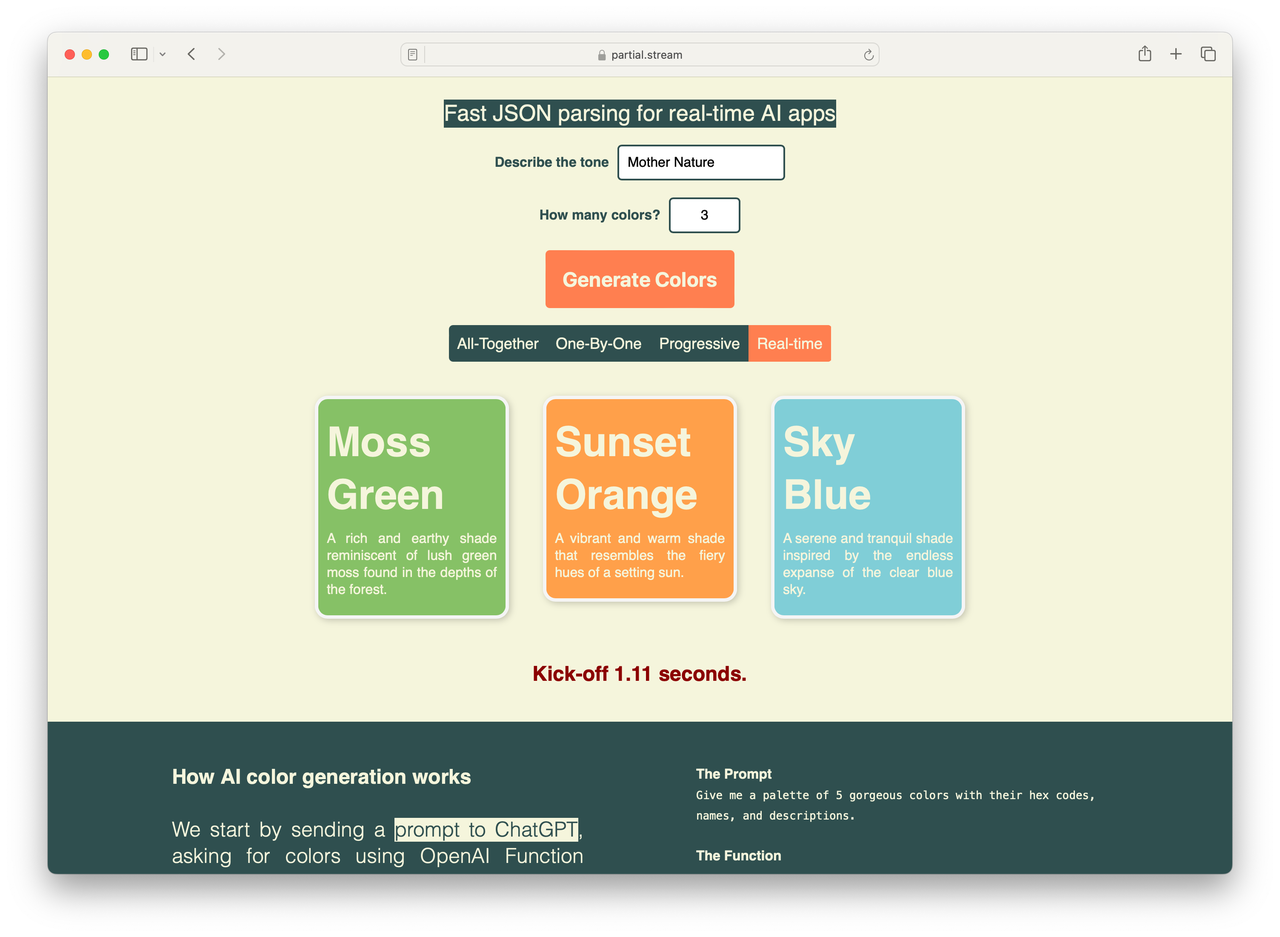Click the 'How AI color generation works' heading
Viewport: 1280px width, 937px height.
pyautogui.click(x=321, y=777)
